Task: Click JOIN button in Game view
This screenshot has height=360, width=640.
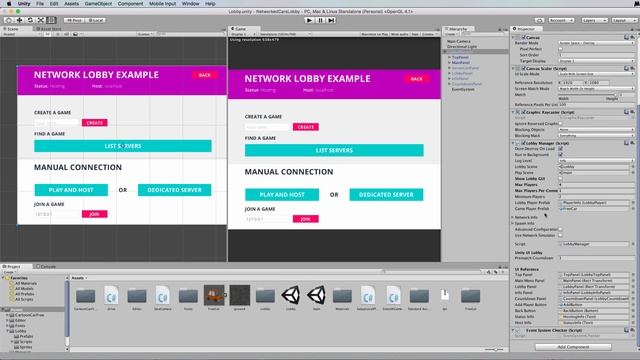Action: tap(306, 219)
